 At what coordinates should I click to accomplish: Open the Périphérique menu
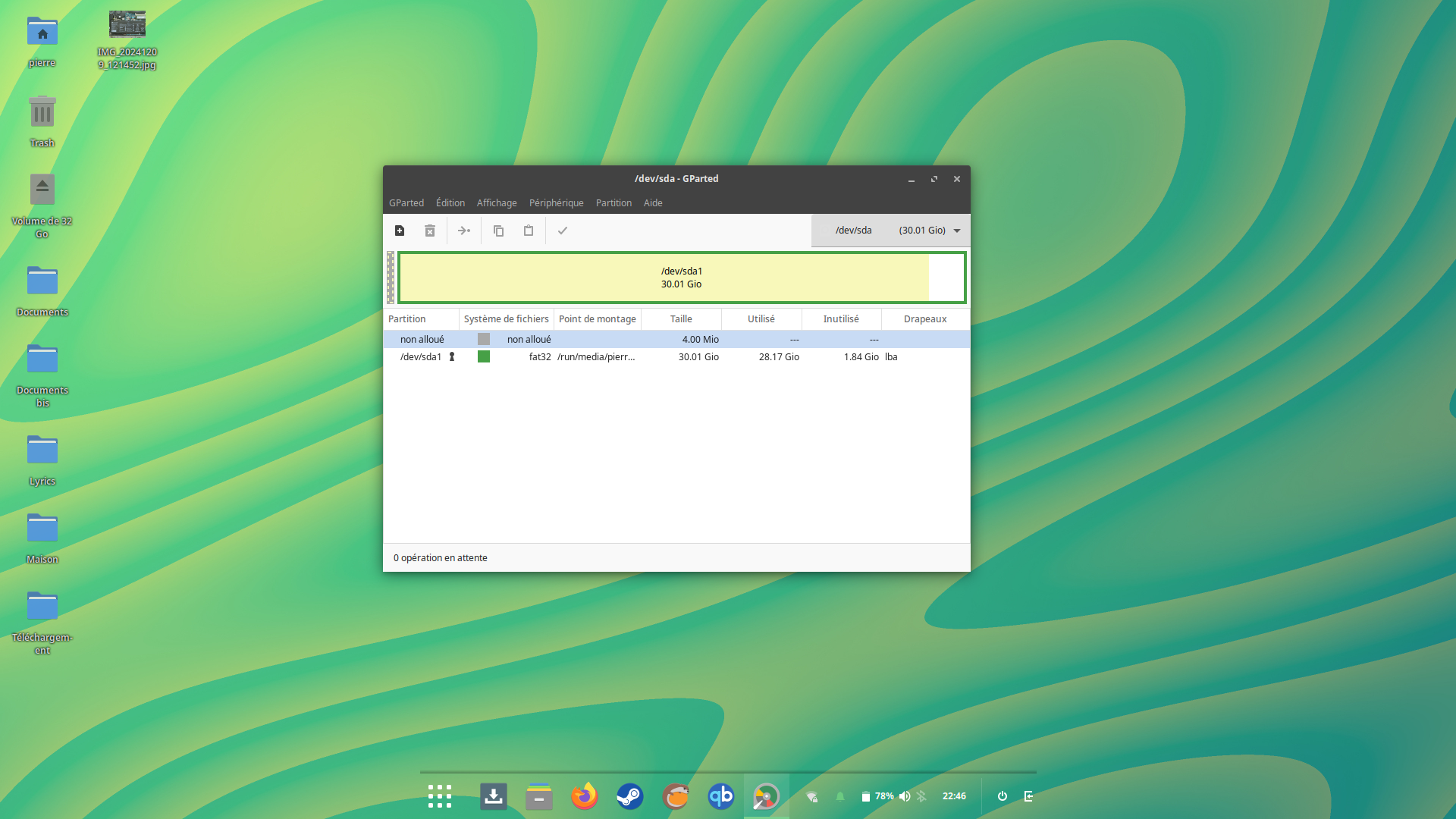556,202
